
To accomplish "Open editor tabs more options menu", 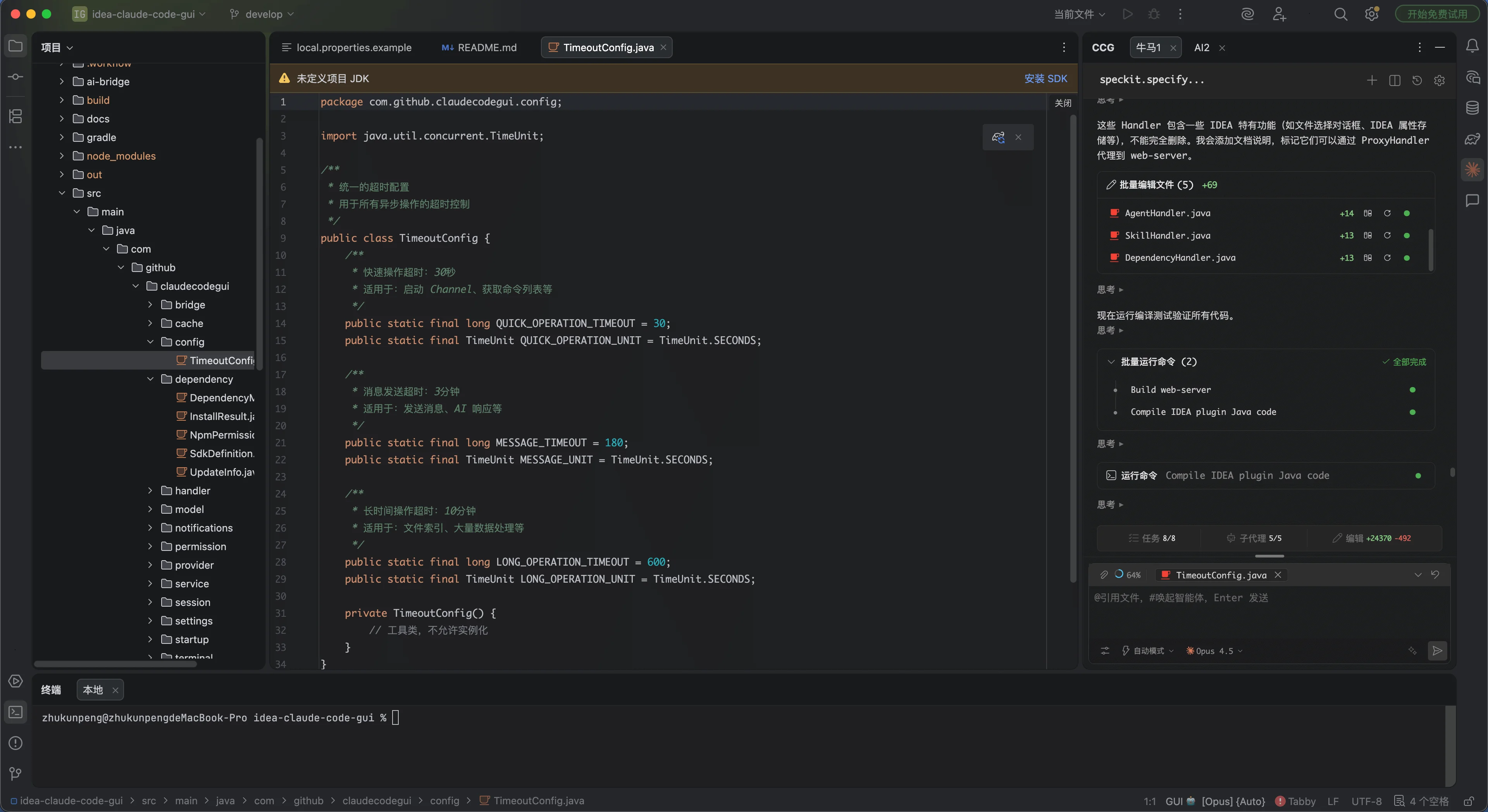I will tap(1063, 47).
